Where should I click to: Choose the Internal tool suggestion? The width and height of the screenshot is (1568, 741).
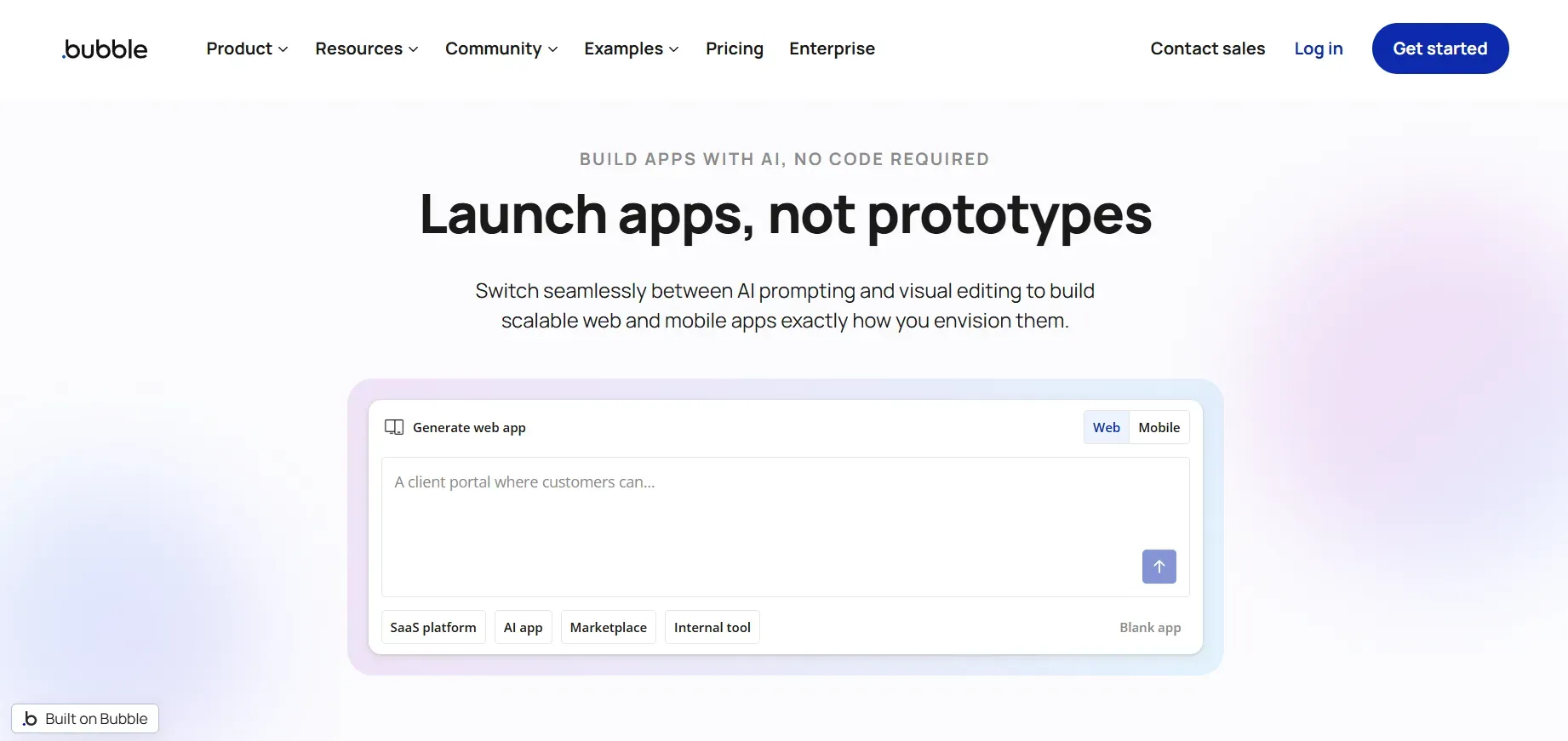(712, 627)
